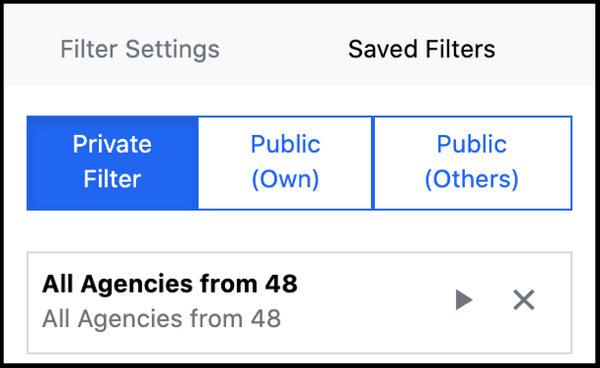Choose Public (Own) filter category

(285, 163)
